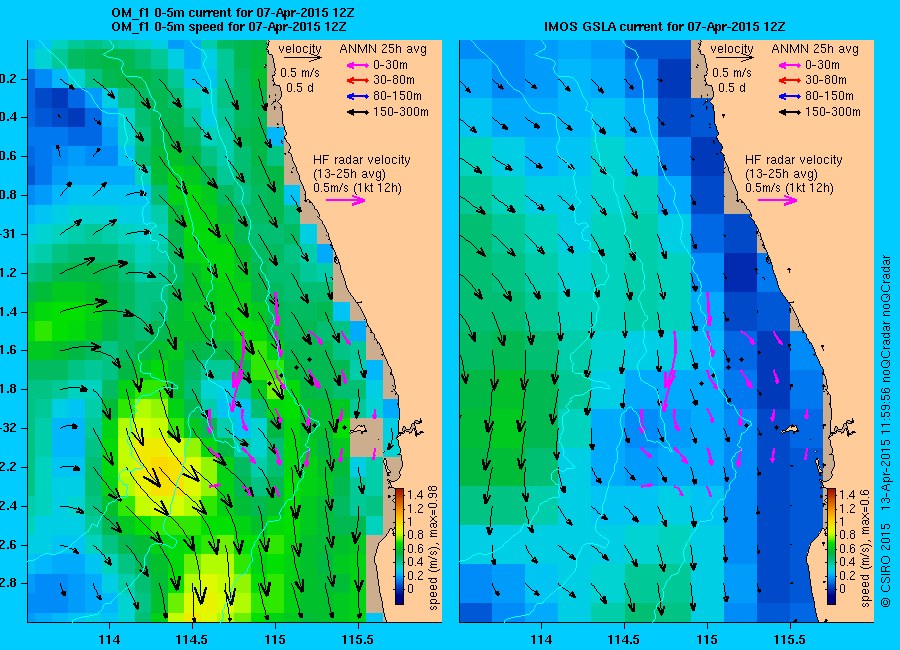Click title 'OM_f1 0-5m speed for 07-Apr-2015 12Z'
The width and height of the screenshot is (900, 650).
pos(228,26)
